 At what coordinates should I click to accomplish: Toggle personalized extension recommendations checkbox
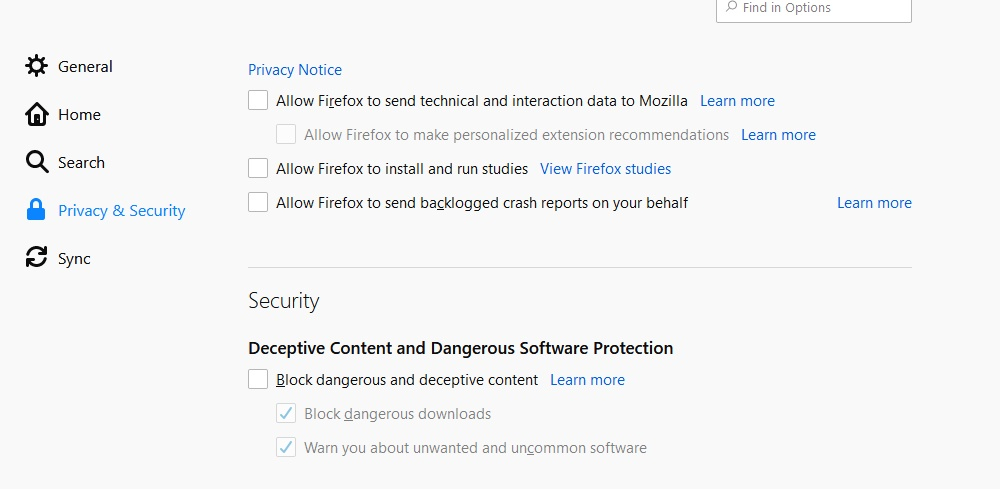click(x=286, y=135)
